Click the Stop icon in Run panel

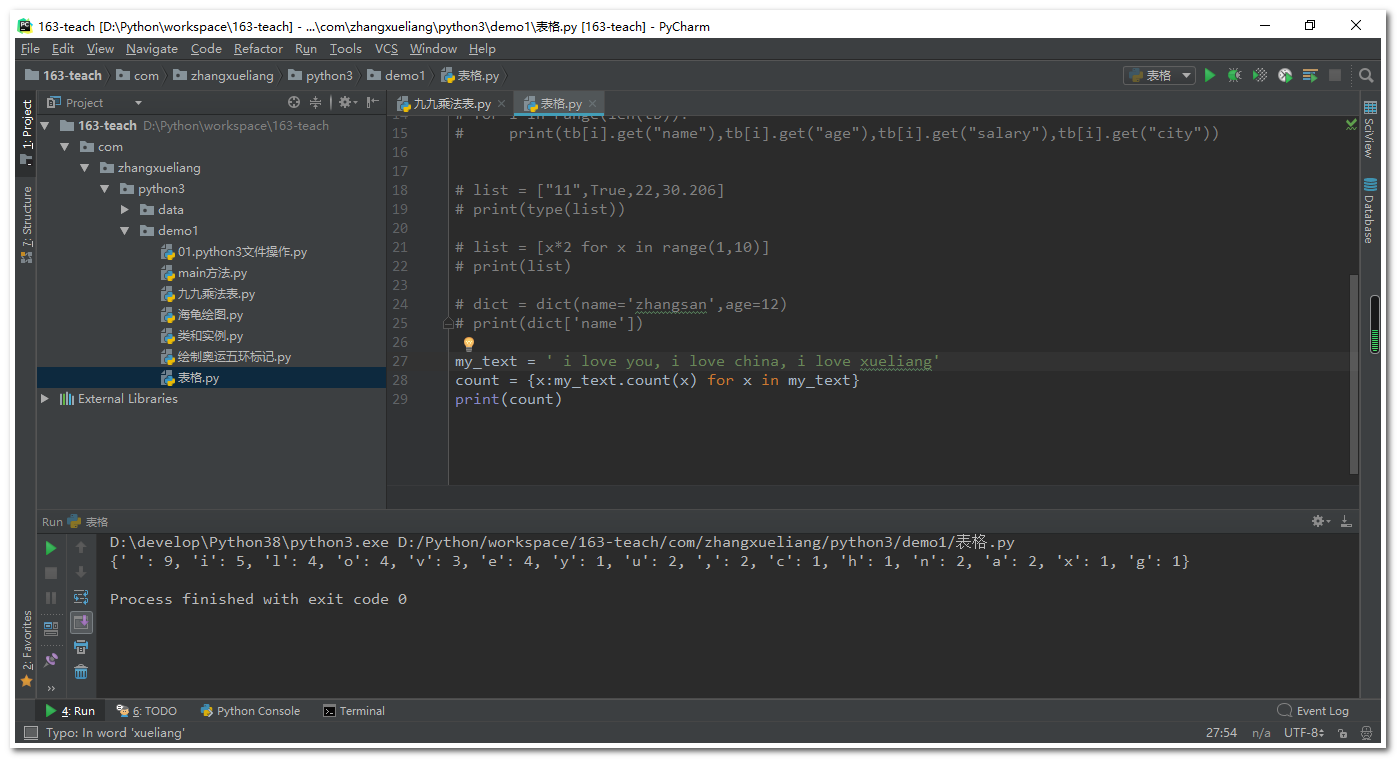[x=51, y=573]
